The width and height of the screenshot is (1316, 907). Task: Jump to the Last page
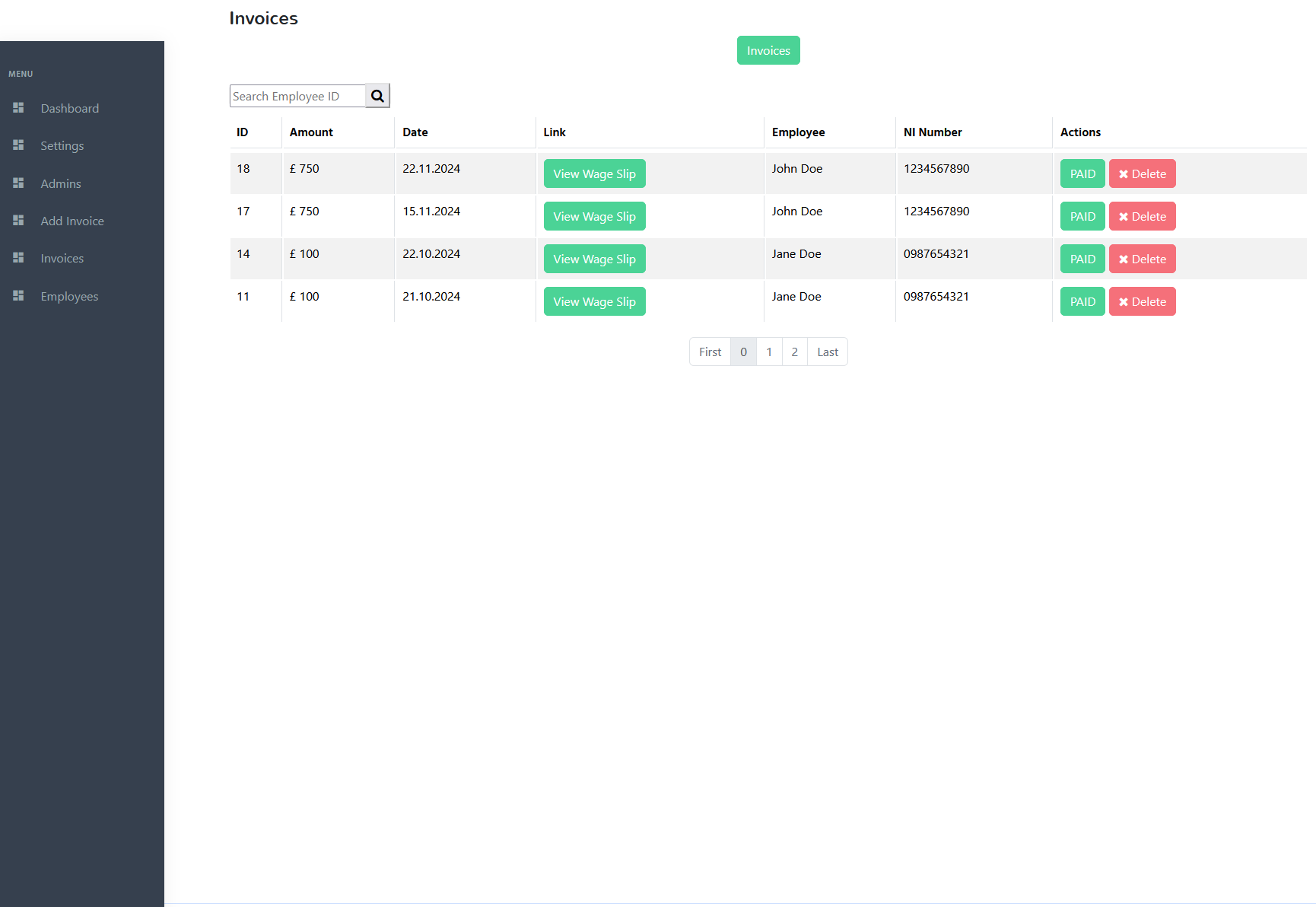(827, 352)
